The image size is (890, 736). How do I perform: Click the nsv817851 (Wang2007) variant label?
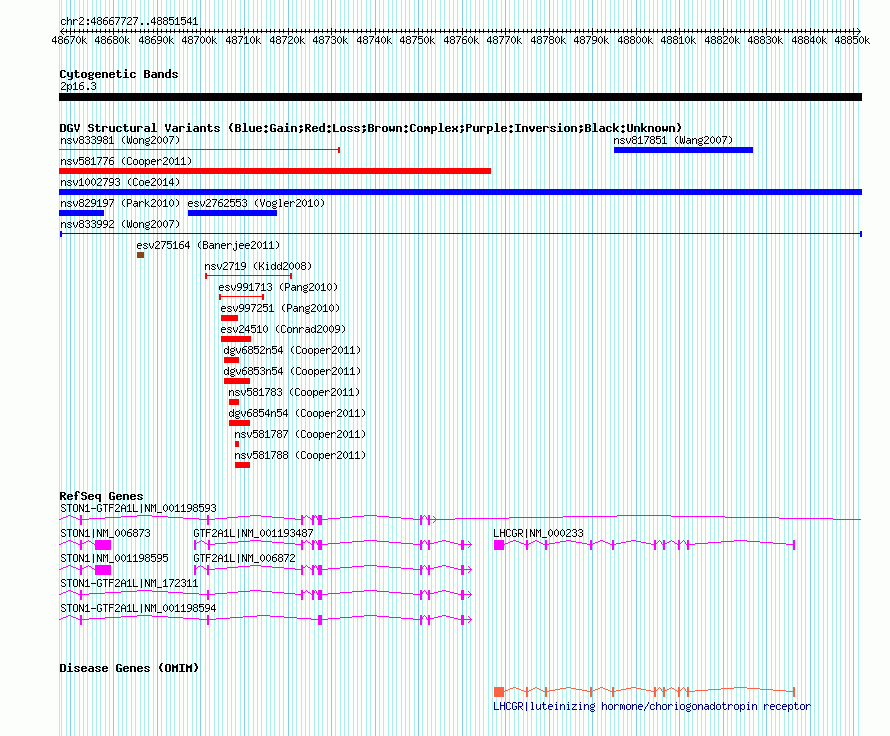click(673, 140)
